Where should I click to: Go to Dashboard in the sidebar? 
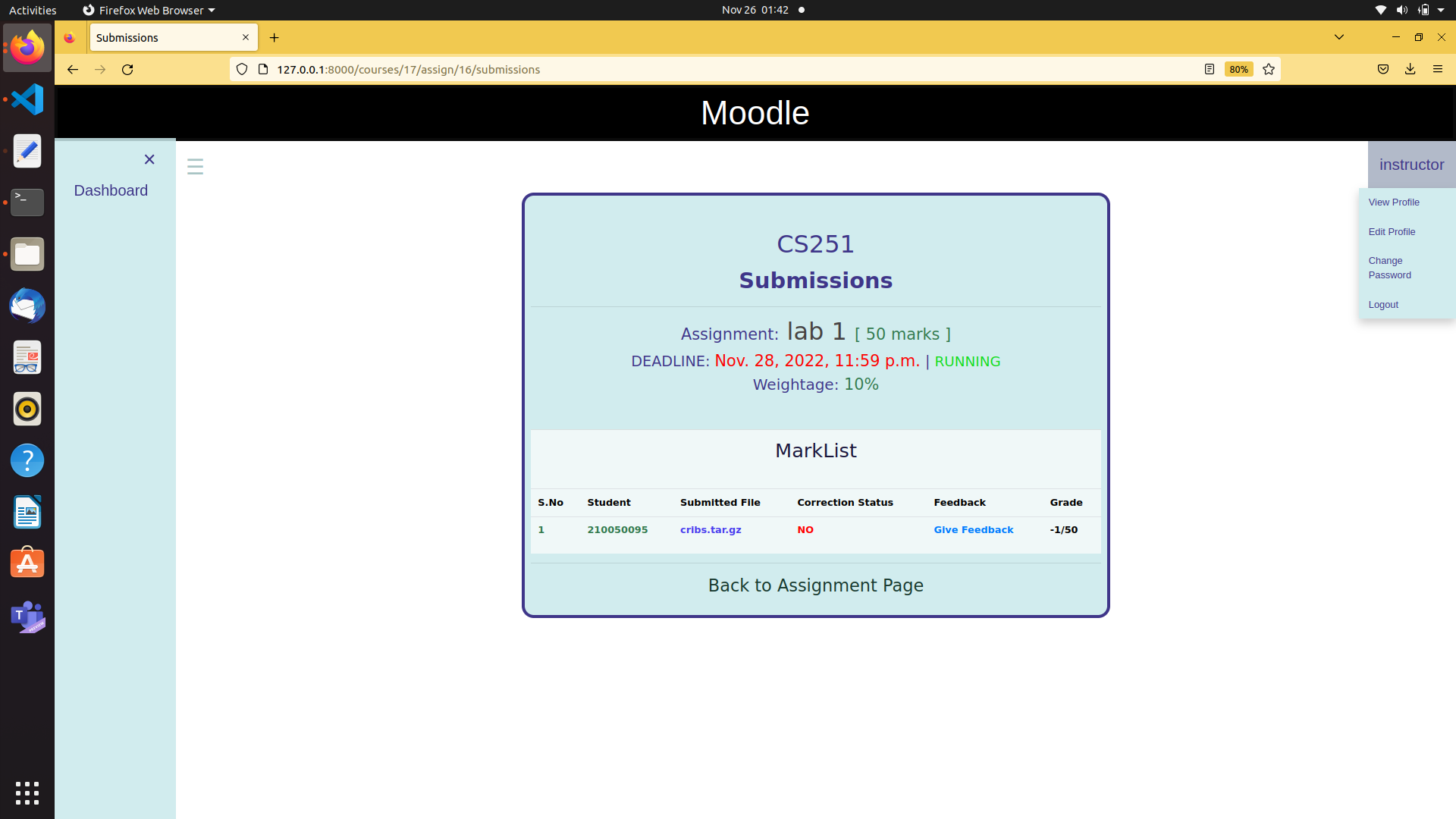[x=111, y=190]
